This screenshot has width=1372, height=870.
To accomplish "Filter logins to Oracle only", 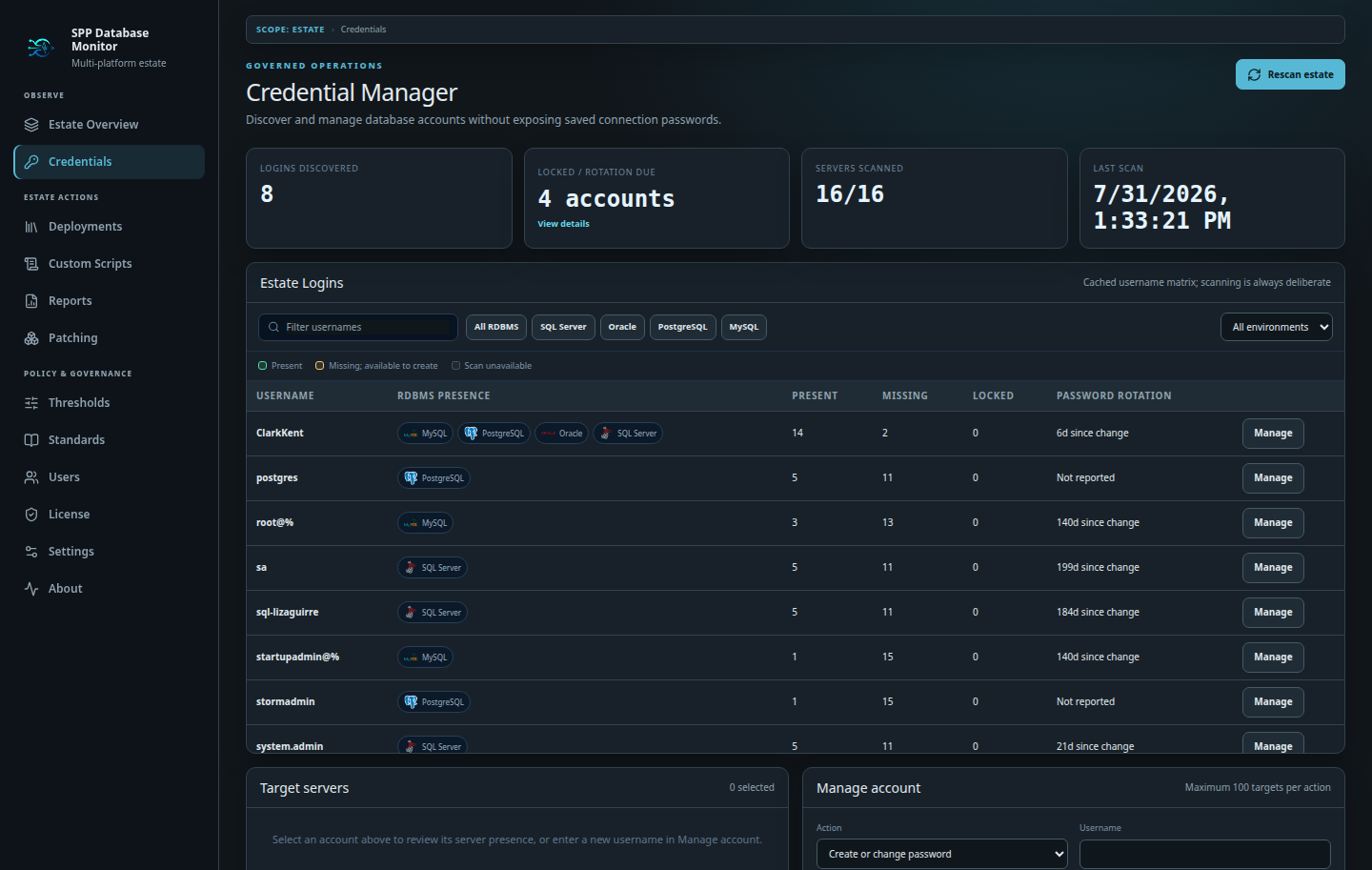I will coord(622,327).
